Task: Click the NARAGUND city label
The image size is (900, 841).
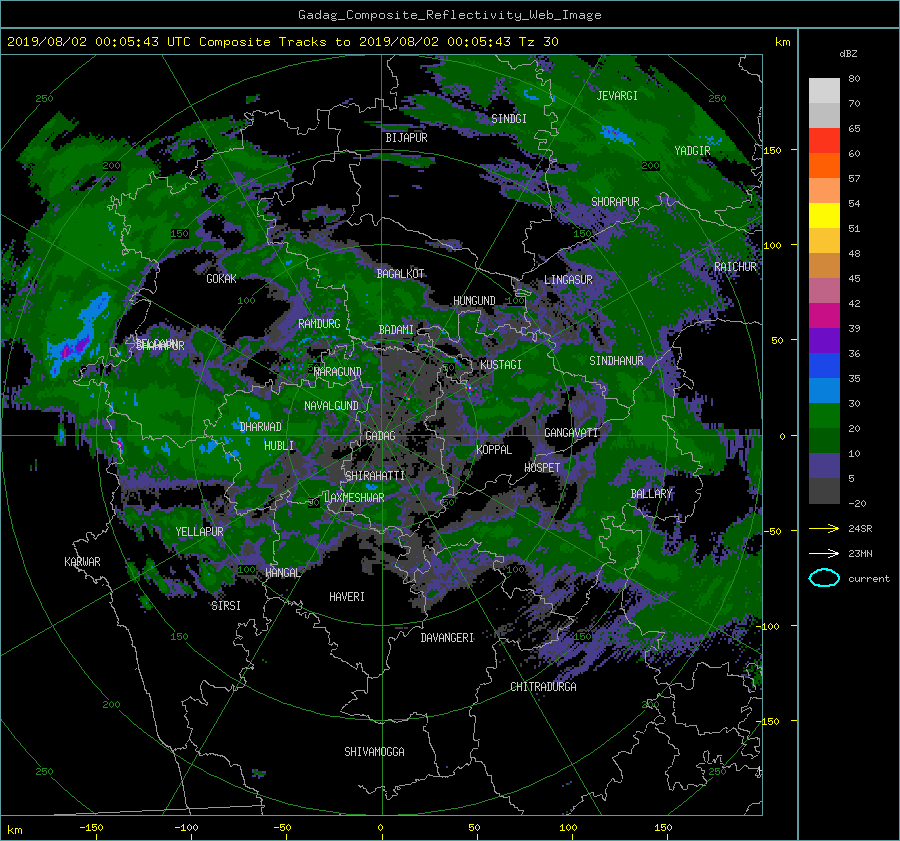Action: [338, 372]
